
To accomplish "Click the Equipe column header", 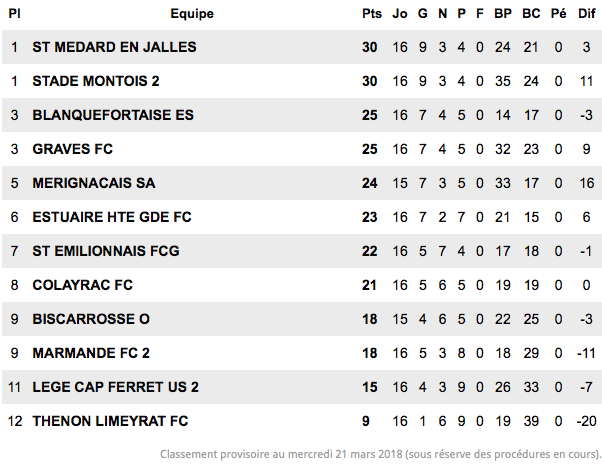I will point(192,14).
